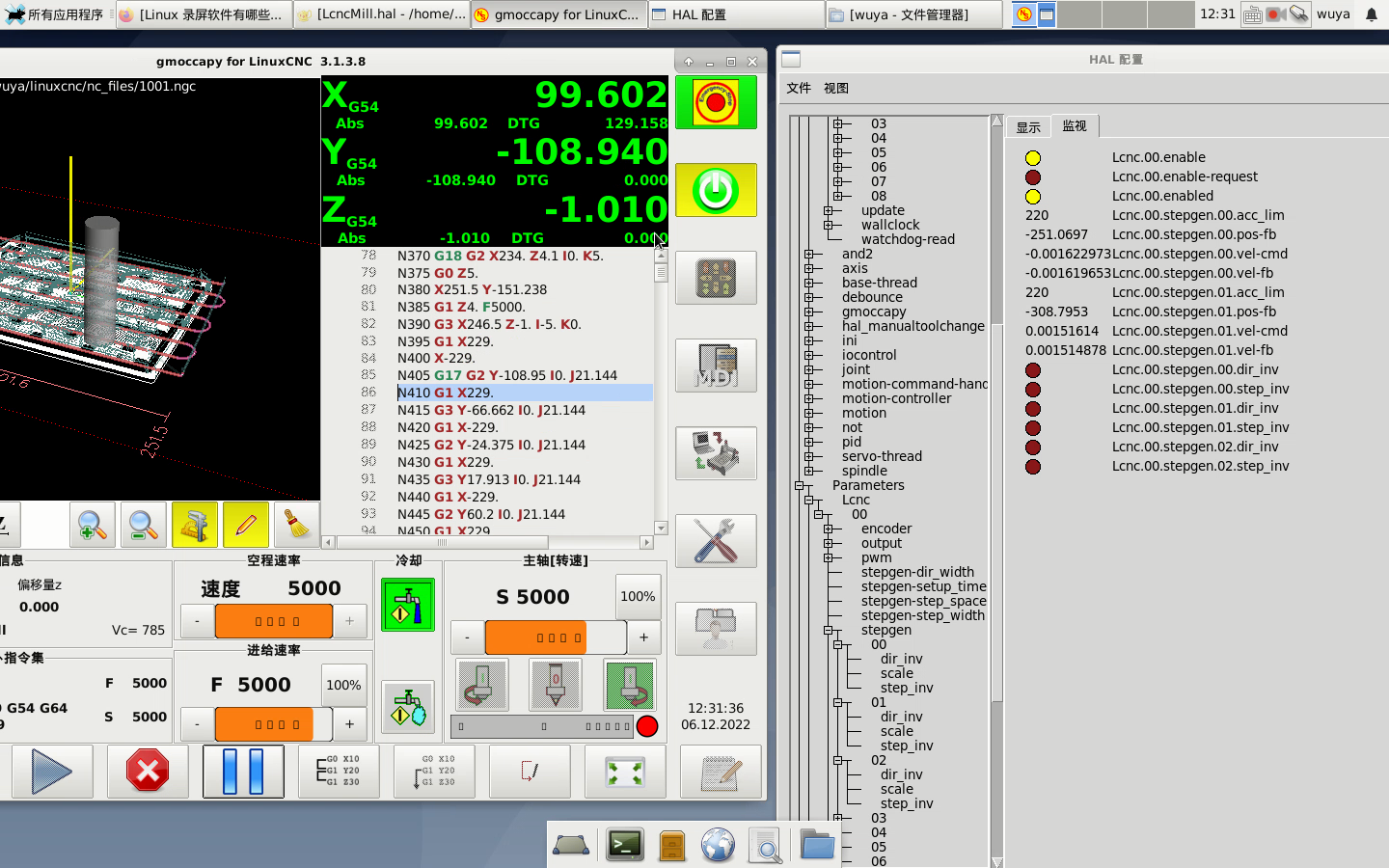
Task: Stop program with red X button
Action: click(x=148, y=772)
